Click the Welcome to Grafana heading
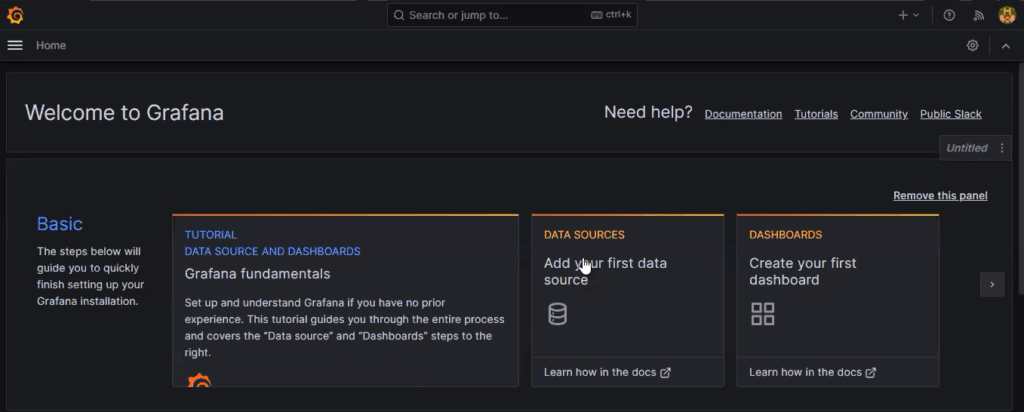The width and height of the screenshot is (1024, 412). [x=124, y=112]
